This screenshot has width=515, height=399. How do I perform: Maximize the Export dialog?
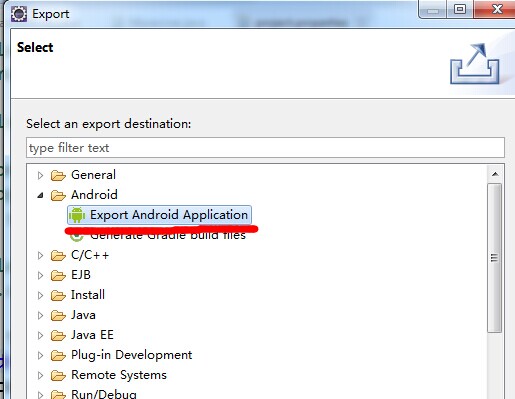pyautogui.click(x=460, y=10)
